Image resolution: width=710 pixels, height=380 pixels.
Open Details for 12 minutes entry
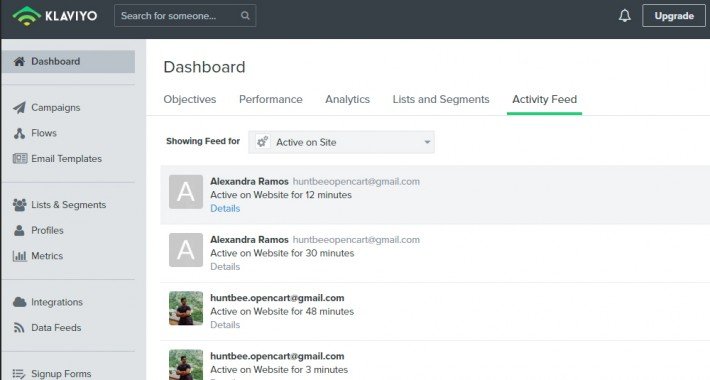225,208
